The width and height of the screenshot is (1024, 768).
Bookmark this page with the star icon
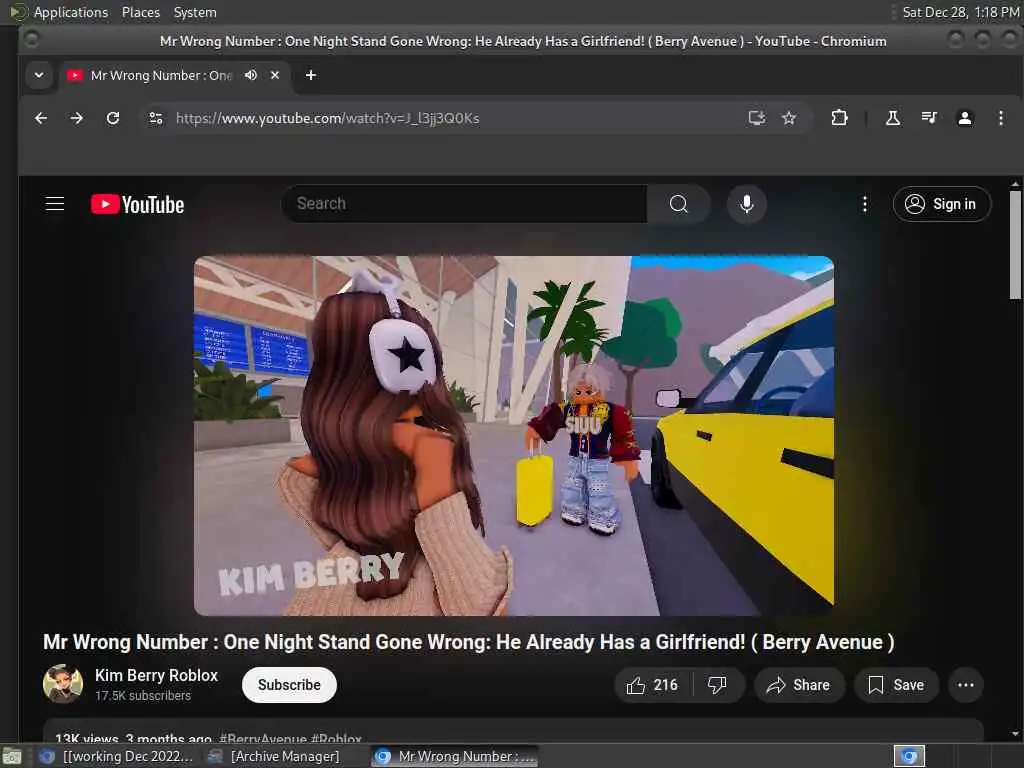(x=789, y=118)
